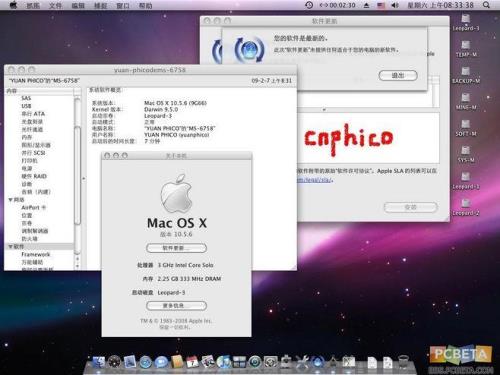Open Leopard-2 drive on desktop
The image size is (500, 375).
pyautogui.click(x=466, y=207)
